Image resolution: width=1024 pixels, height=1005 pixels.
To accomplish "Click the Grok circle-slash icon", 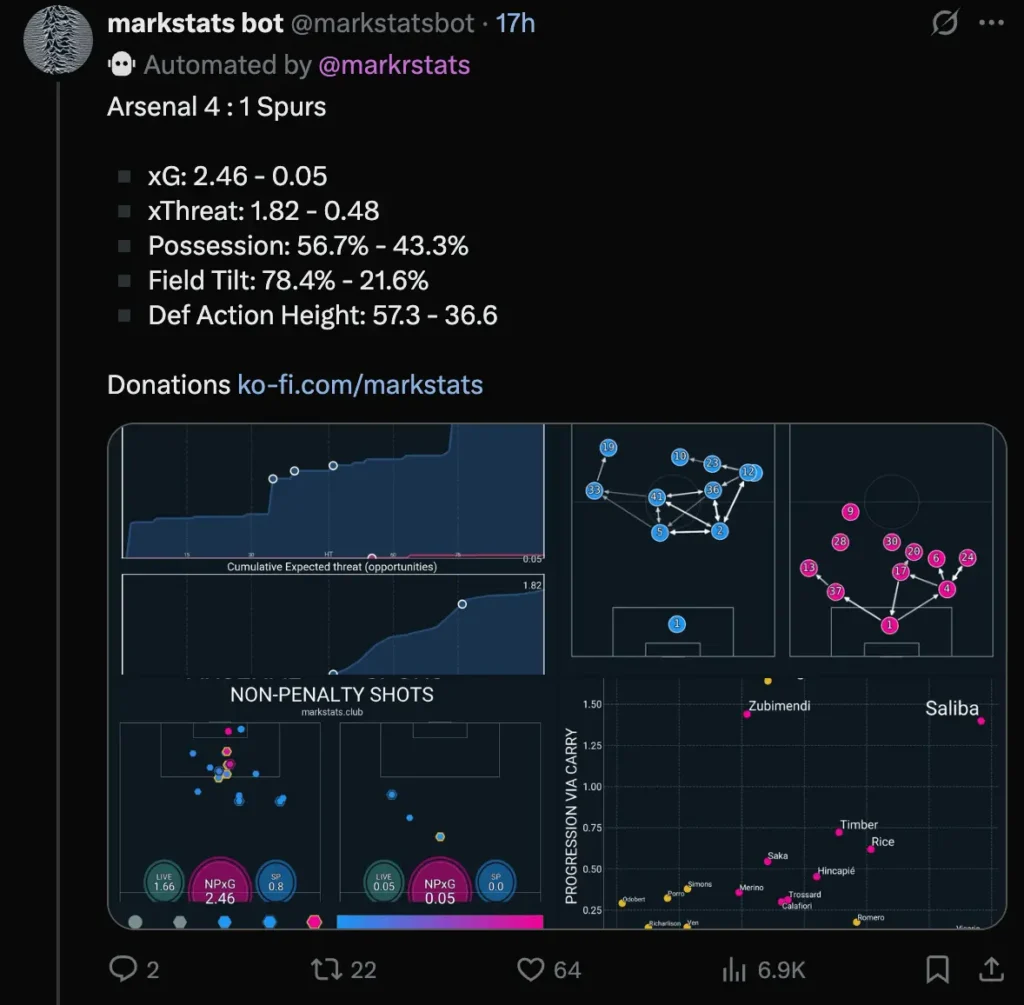I will pyautogui.click(x=944, y=23).
